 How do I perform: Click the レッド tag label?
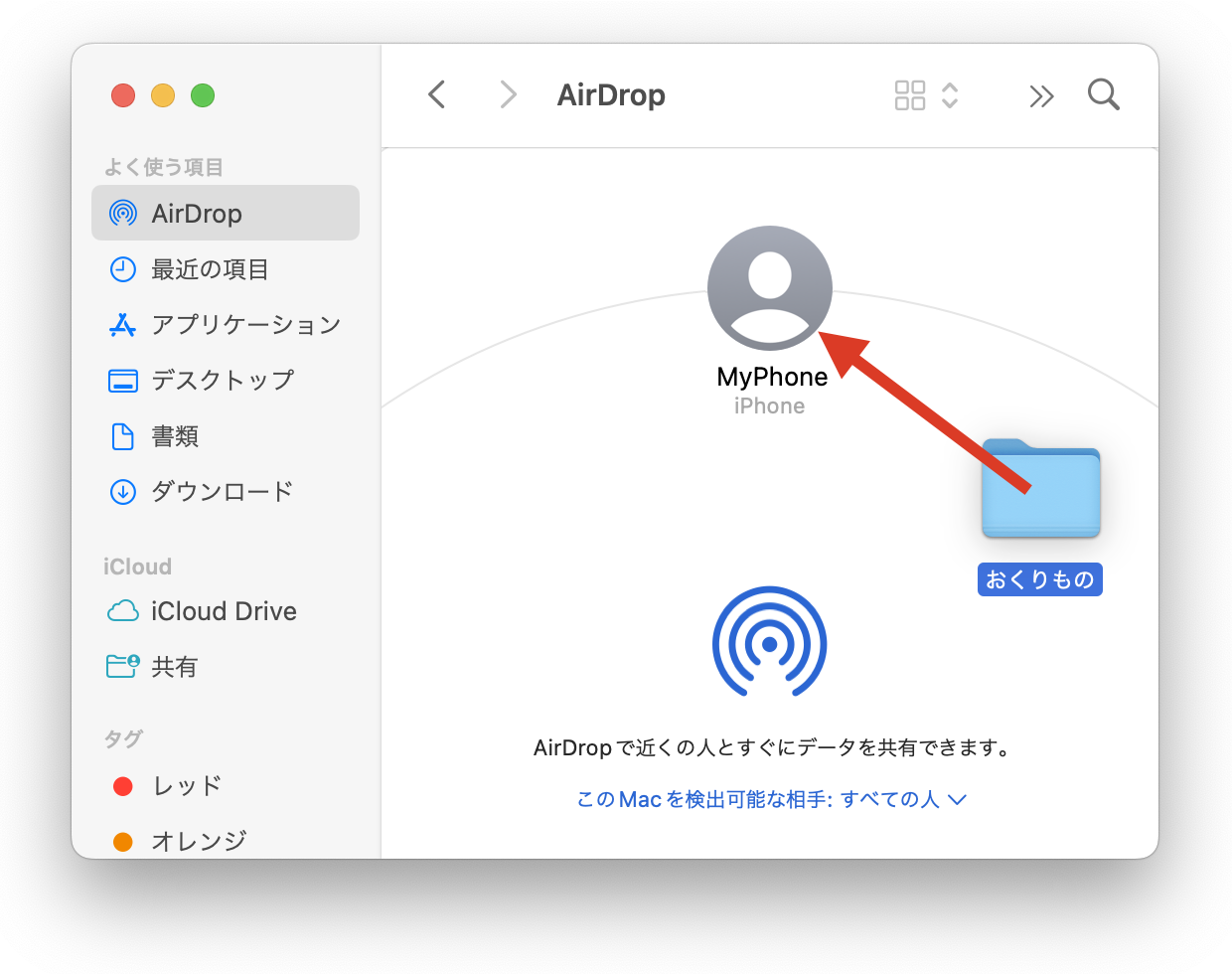click(187, 786)
